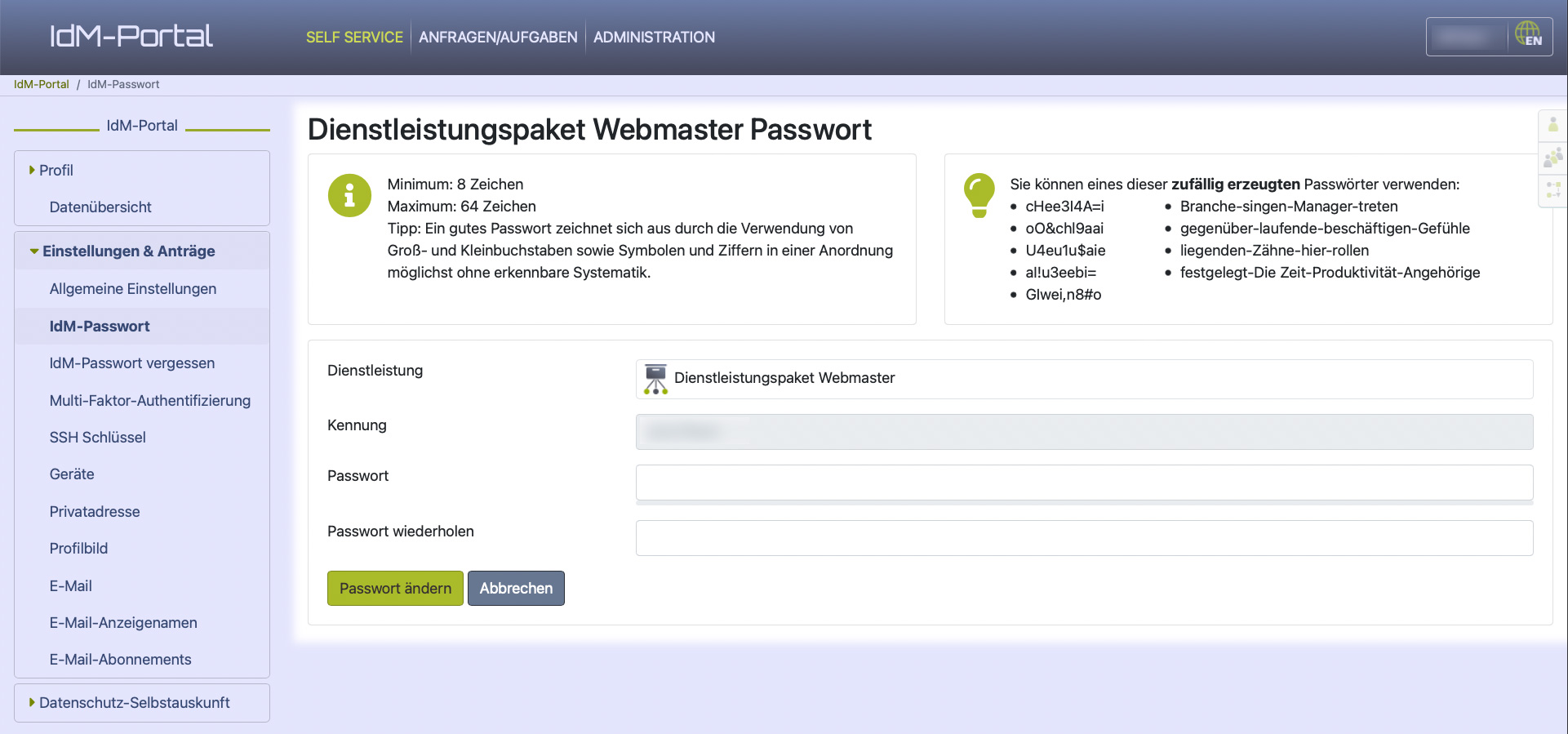
Task: Click the Passwort input field
Action: pos(1084,483)
